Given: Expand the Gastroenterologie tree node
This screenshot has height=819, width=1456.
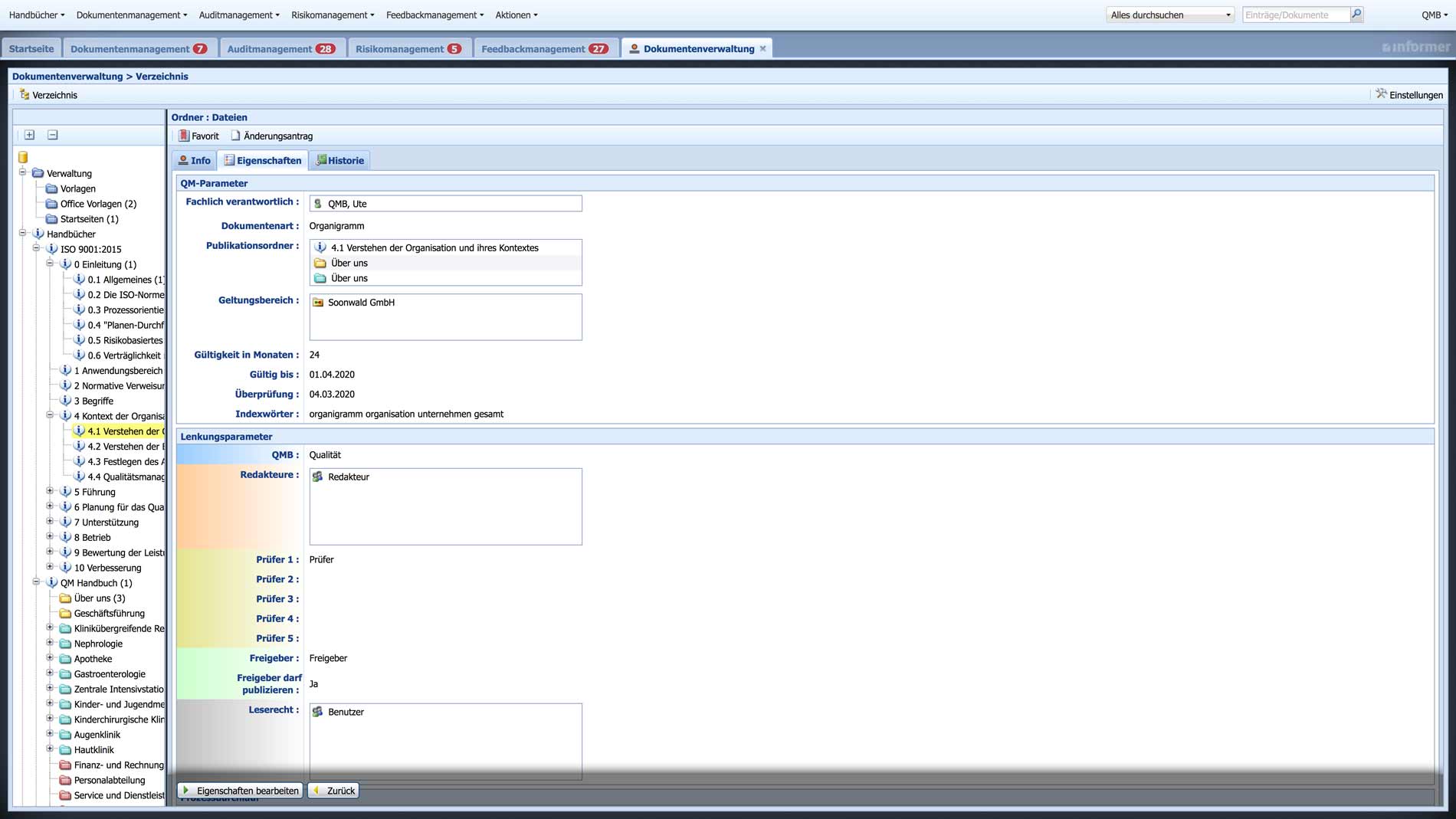Looking at the screenshot, I should coord(50,673).
